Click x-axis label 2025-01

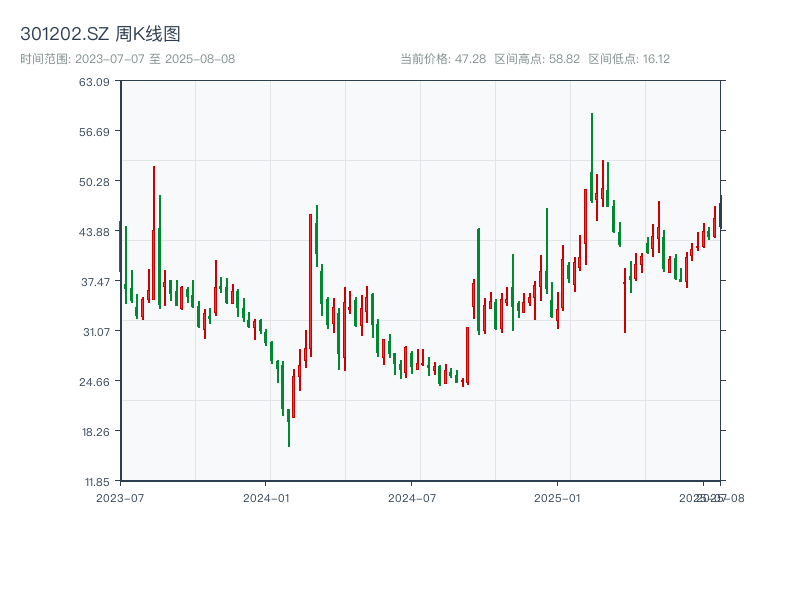click(x=557, y=498)
